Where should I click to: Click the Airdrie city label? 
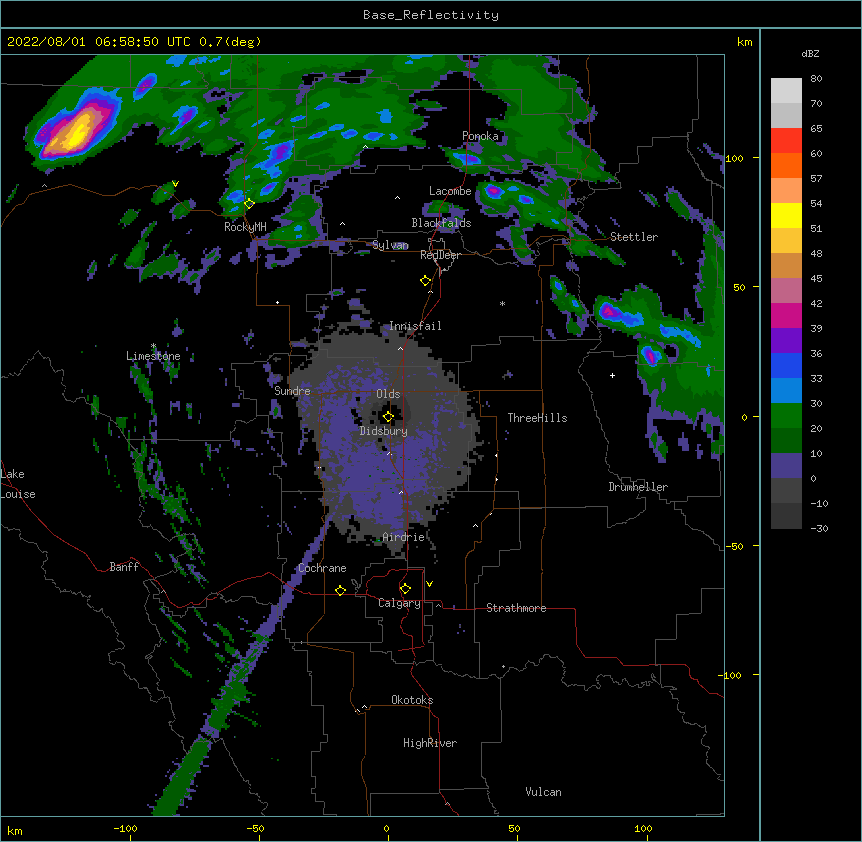(404, 537)
